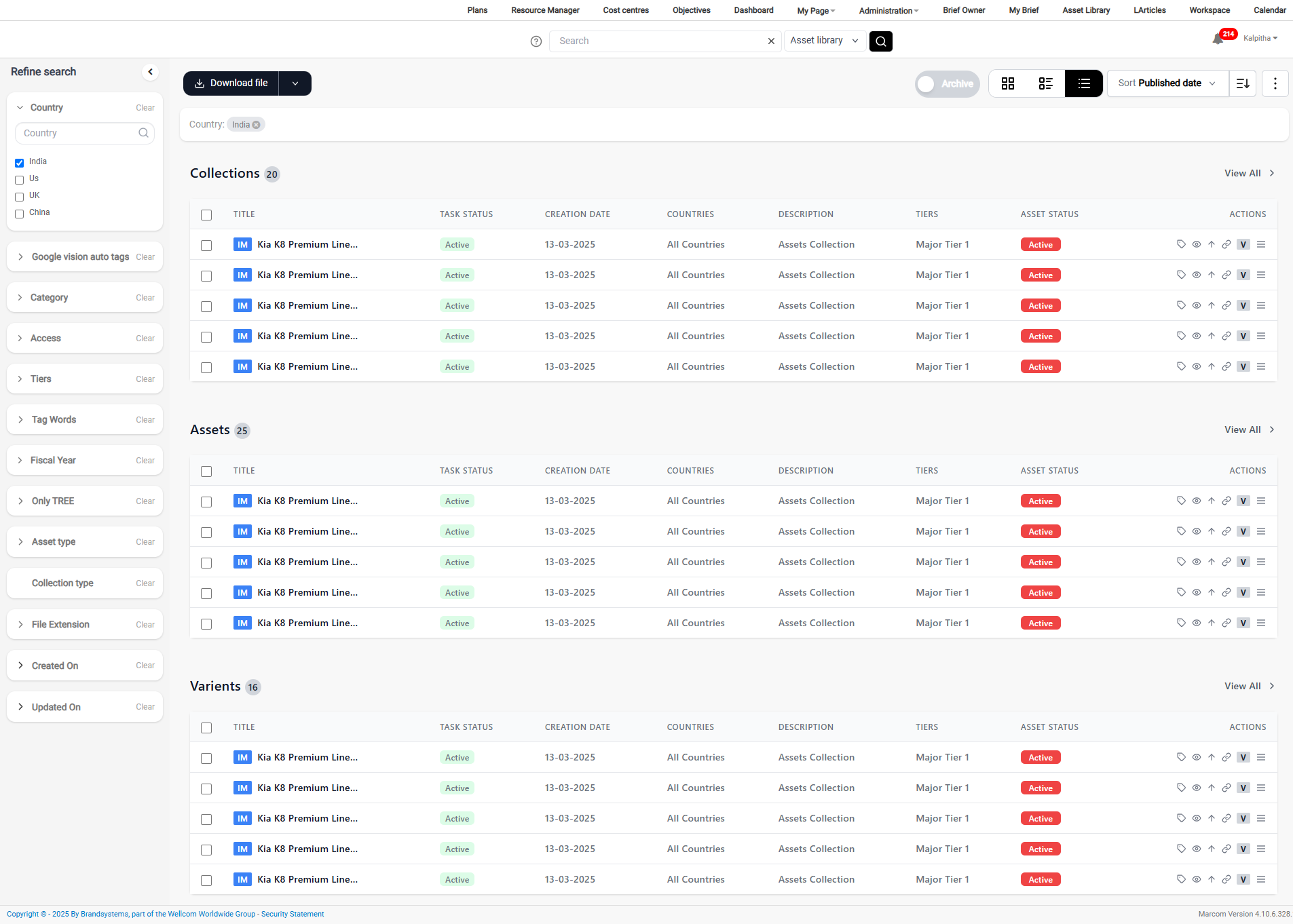Select the plain list view

tap(1084, 83)
